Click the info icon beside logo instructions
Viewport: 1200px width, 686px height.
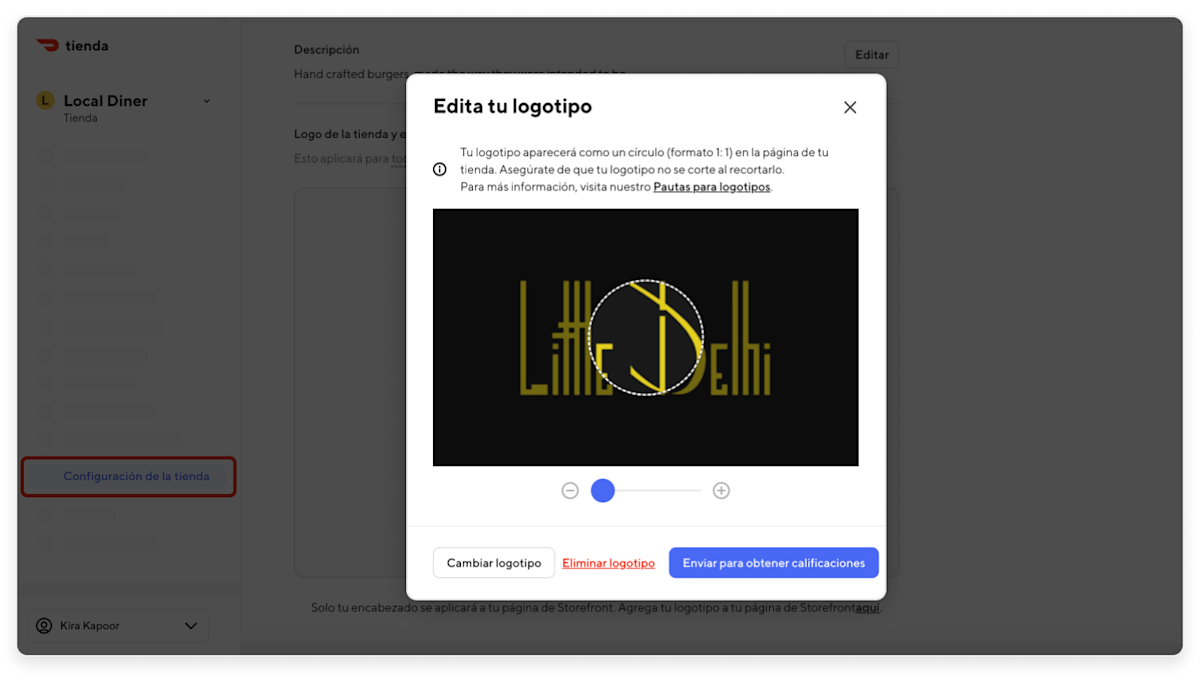440,170
